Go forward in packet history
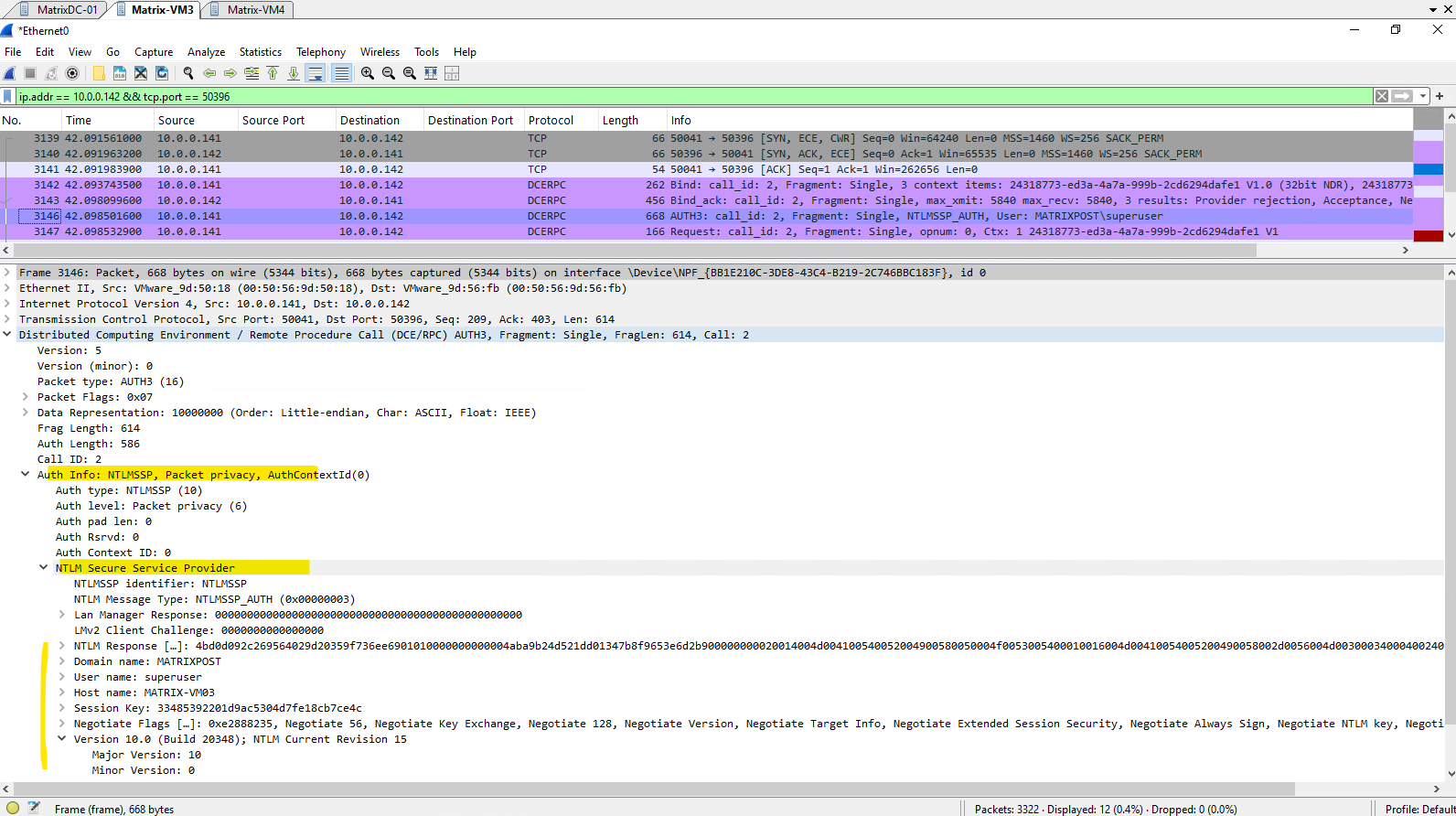Image resolution: width=1456 pixels, height=816 pixels. click(230, 73)
